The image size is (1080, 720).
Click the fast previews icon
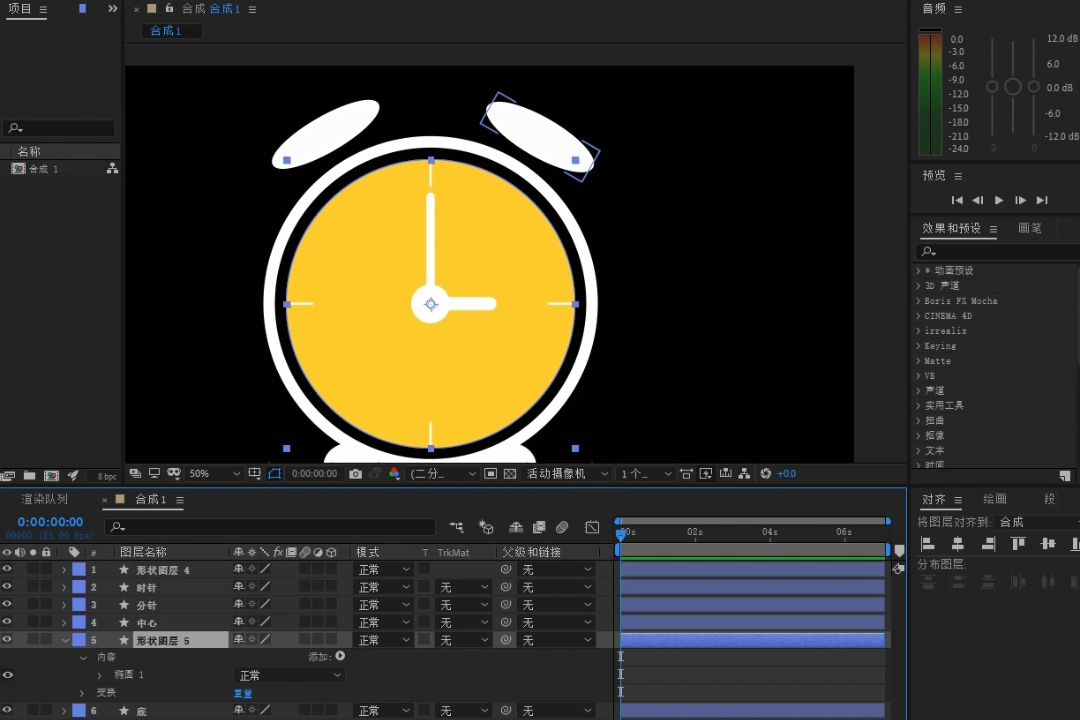point(706,473)
